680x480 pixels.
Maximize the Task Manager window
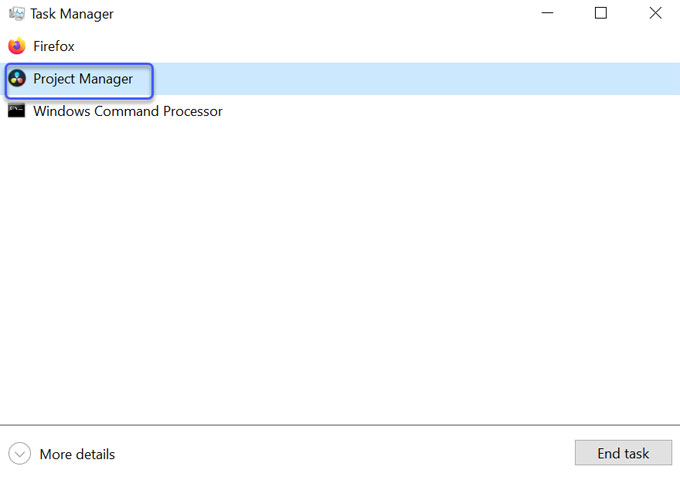(601, 13)
